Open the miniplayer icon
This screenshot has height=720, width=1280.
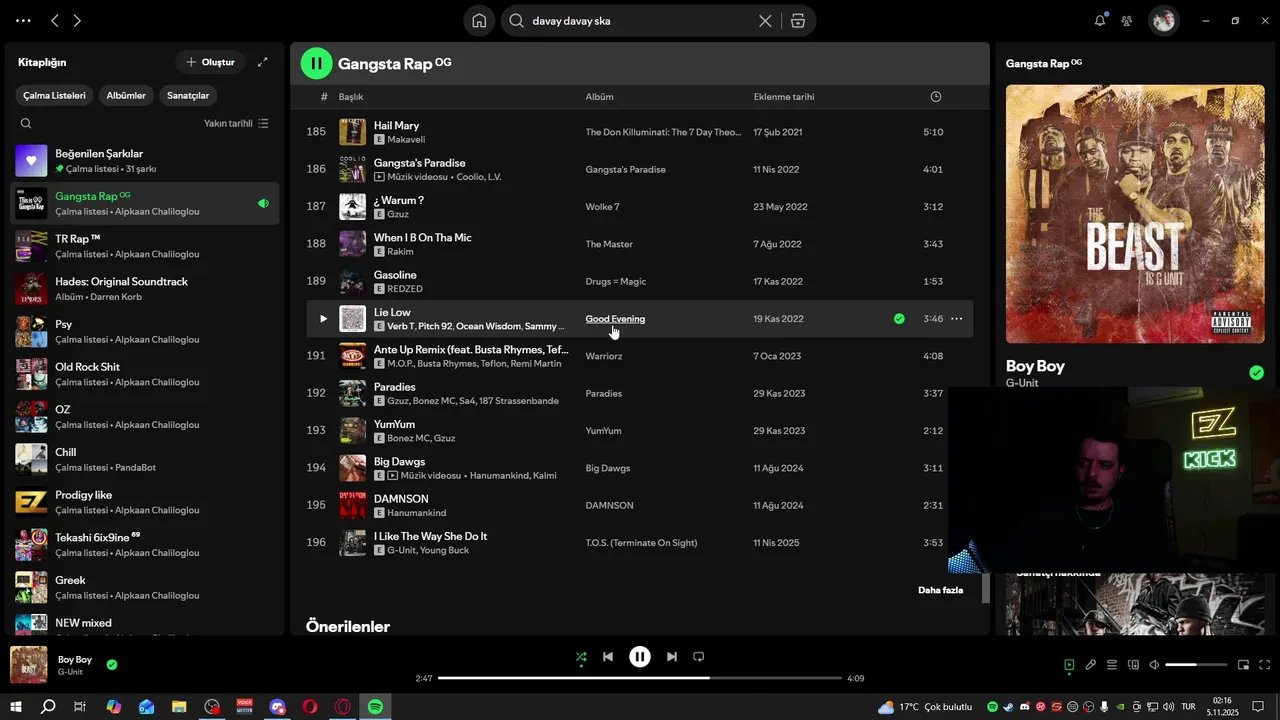1243,665
